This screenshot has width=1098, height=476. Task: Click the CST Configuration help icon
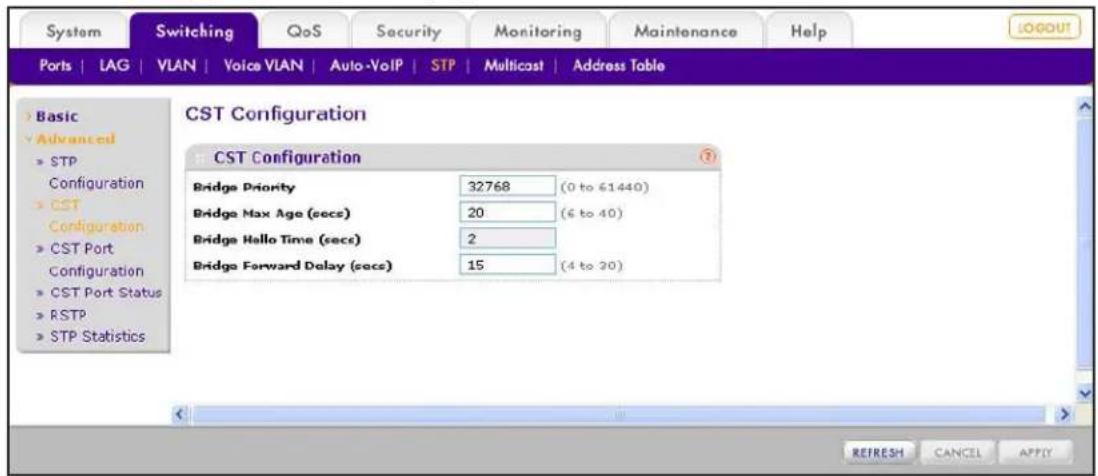click(x=709, y=157)
